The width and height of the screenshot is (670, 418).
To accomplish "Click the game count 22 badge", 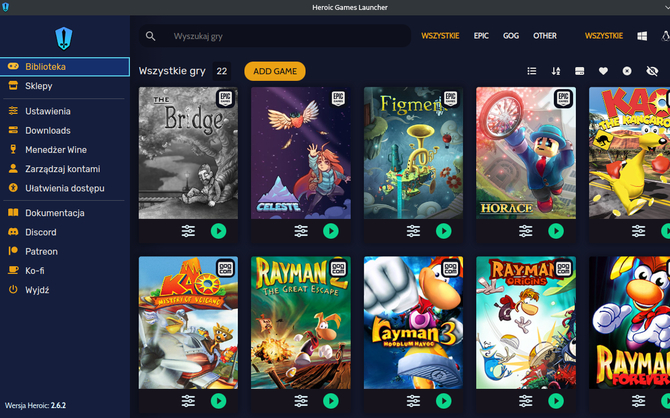I will click(x=222, y=71).
